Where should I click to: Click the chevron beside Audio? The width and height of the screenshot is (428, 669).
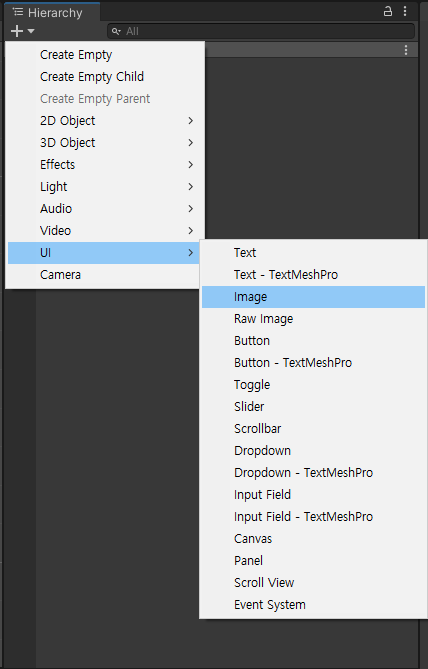tap(191, 209)
